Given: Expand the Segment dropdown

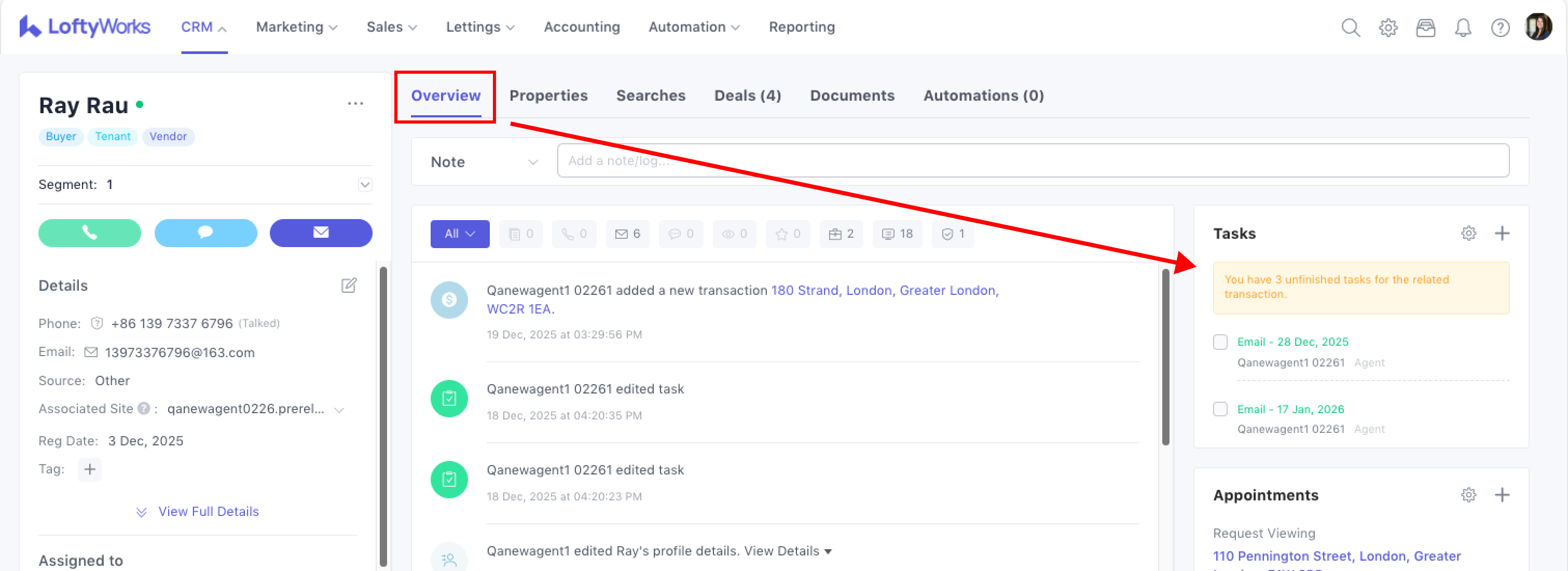Looking at the screenshot, I should point(365,184).
